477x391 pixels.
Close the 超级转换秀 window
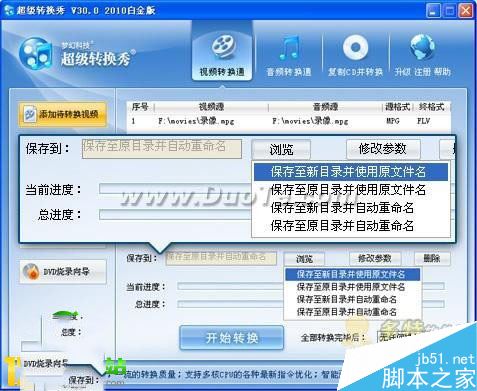[x=466, y=11]
